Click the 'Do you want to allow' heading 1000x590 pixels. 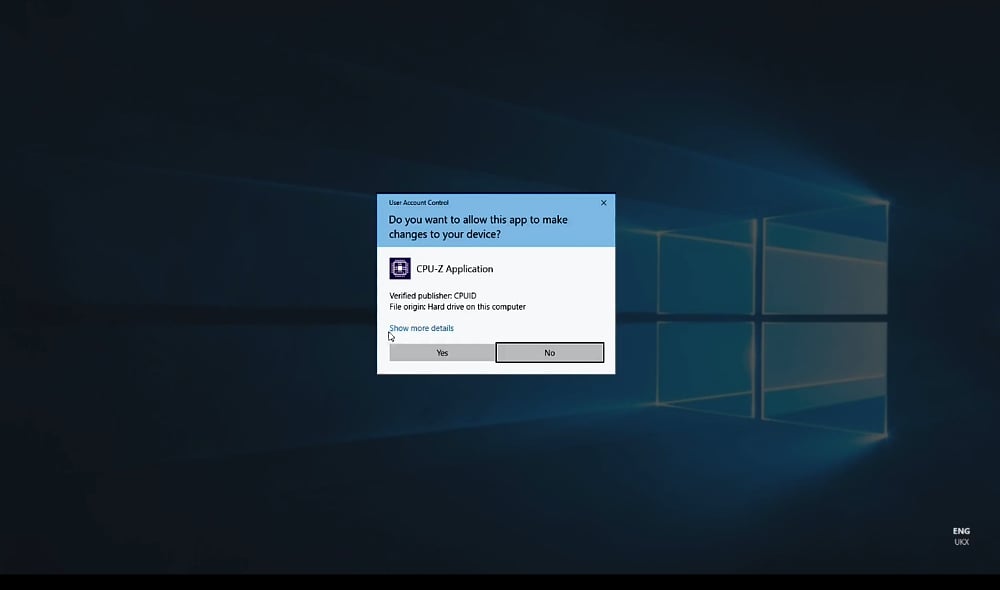pos(478,226)
